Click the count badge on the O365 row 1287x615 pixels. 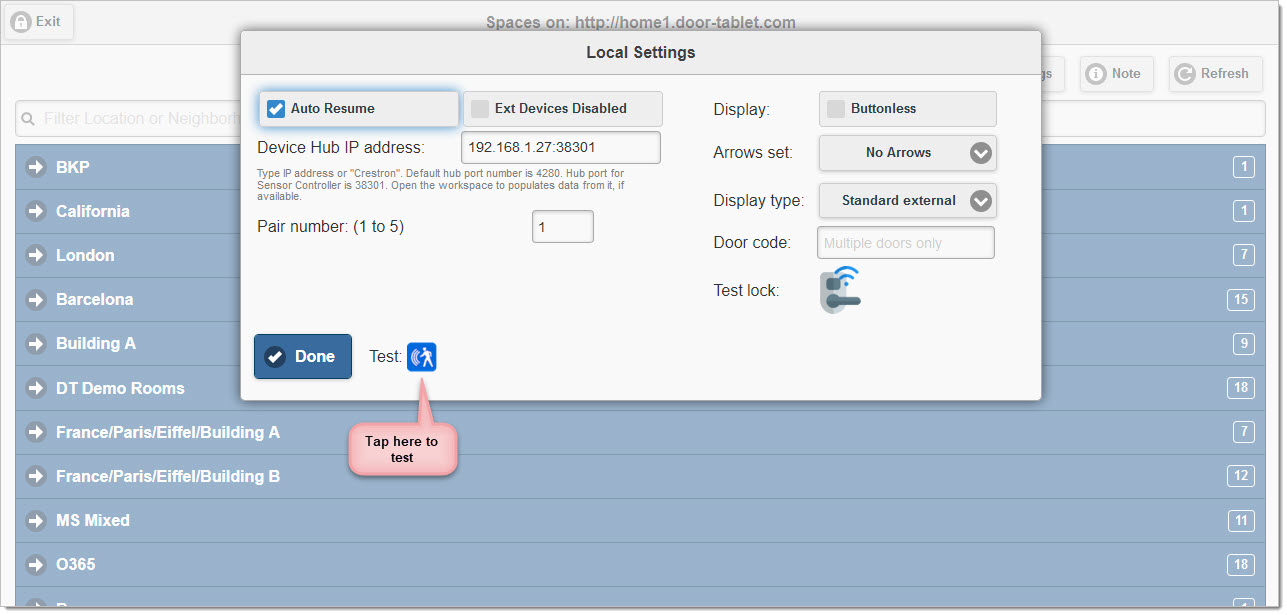pos(1241,564)
